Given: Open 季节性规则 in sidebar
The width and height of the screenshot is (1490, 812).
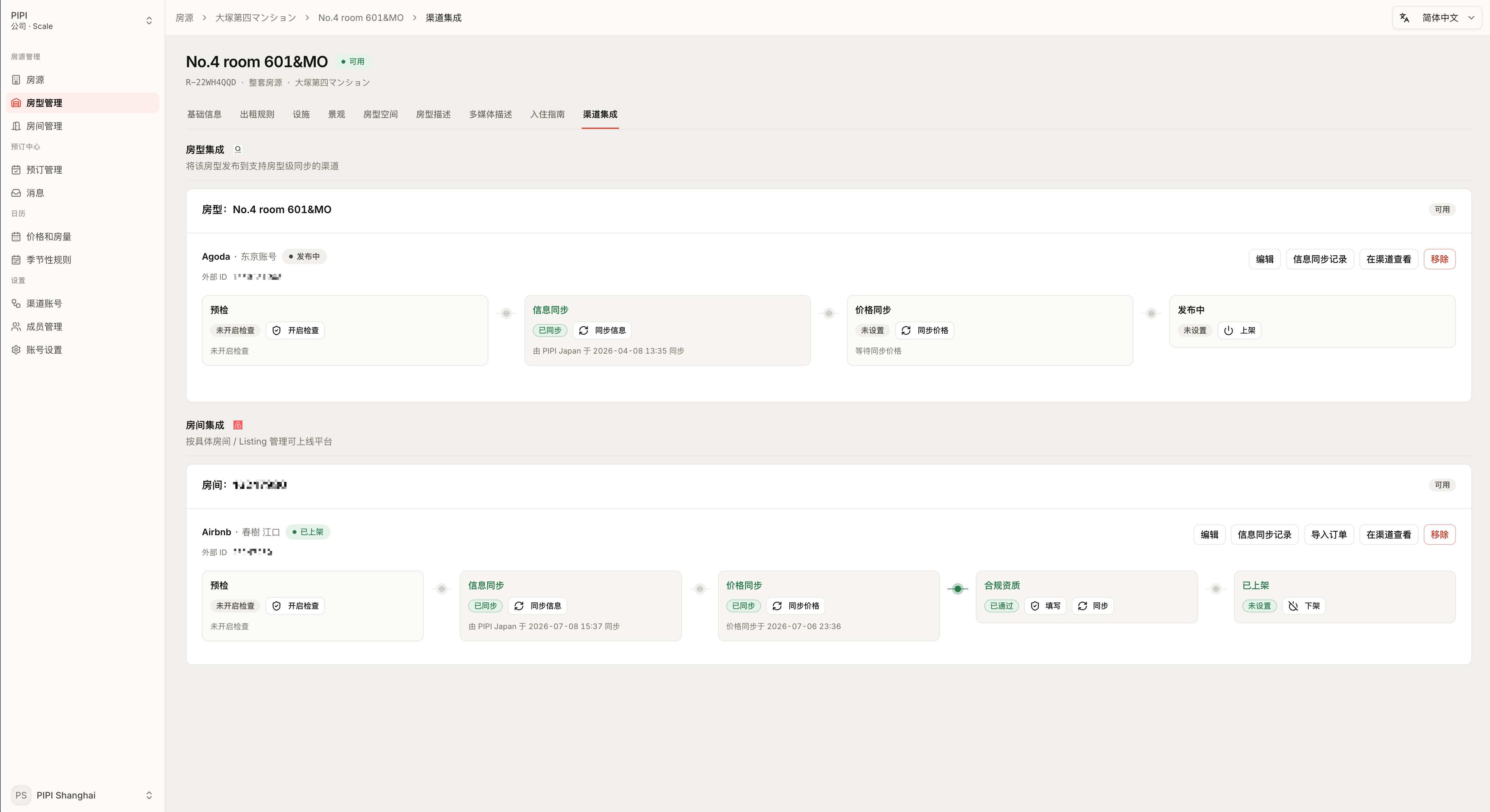Looking at the screenshot, I should (x=82, y=260).
